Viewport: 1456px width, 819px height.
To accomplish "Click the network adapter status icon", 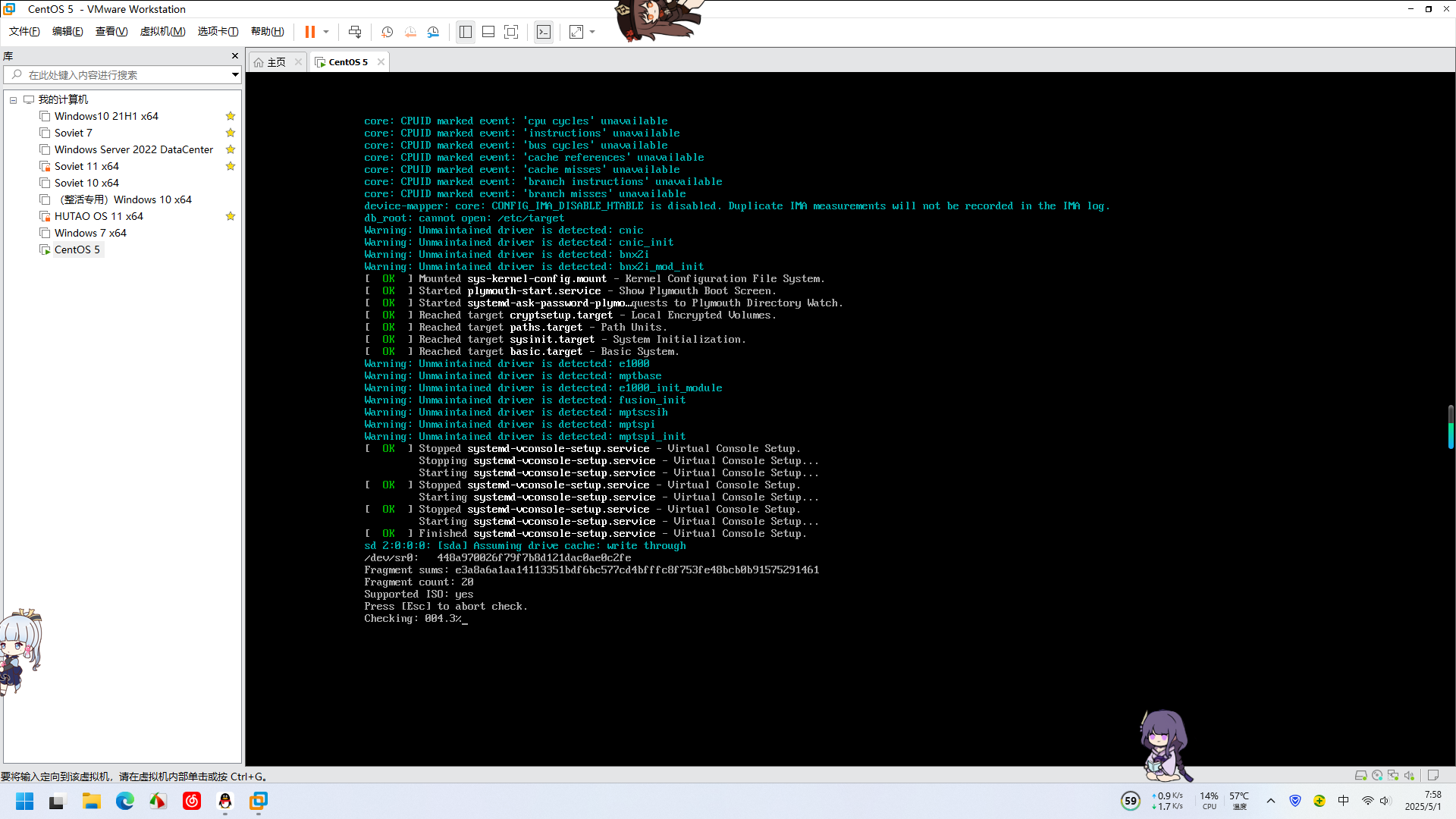I will pos(1393,775).
